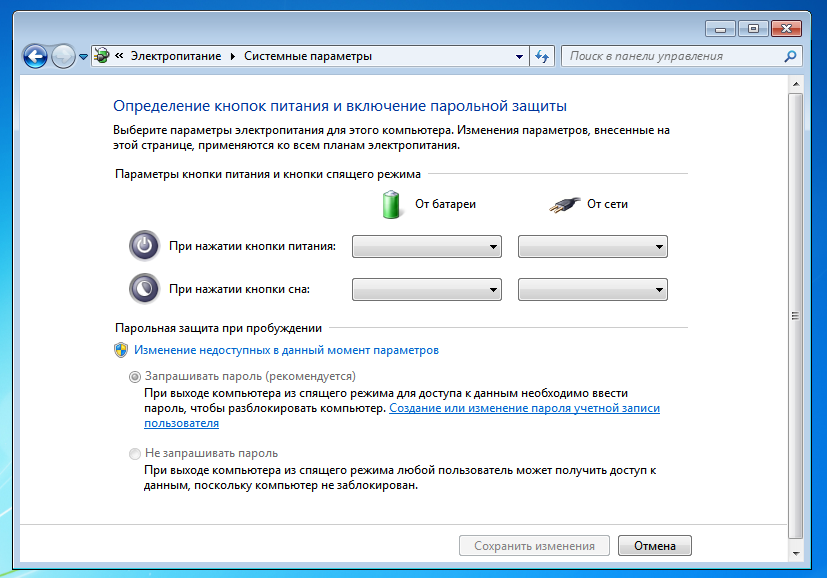Click the От сети column label
The width and height of the screenshot is (827, 578).
click(607, 204)
